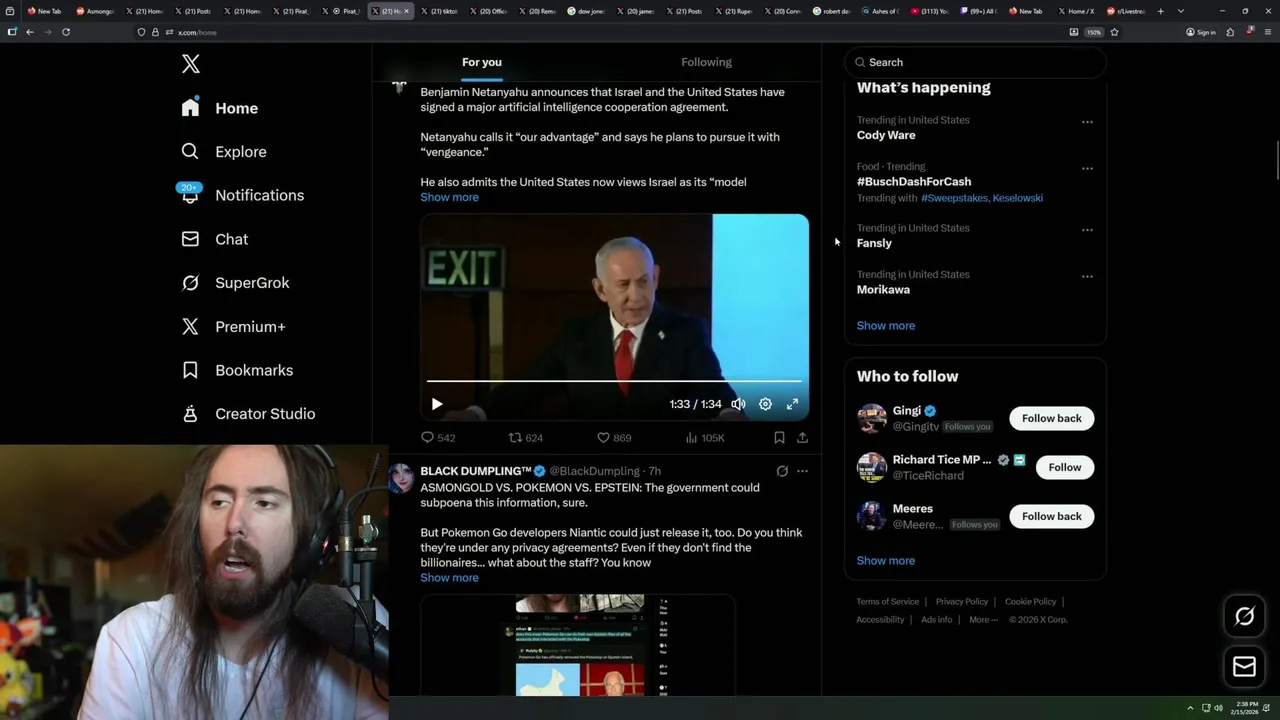This screenshot has height=720, width=1280.
Task: Open #BuschDashForCash trending topic
Action: [x=914, y=182]
